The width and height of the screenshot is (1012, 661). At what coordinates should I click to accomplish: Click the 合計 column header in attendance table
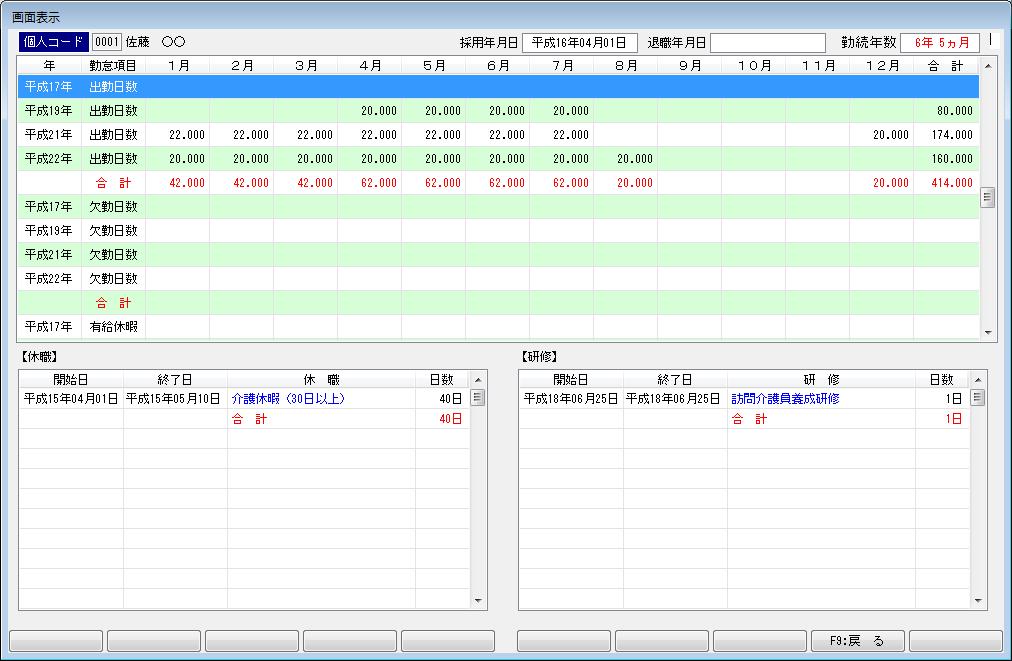944,66
